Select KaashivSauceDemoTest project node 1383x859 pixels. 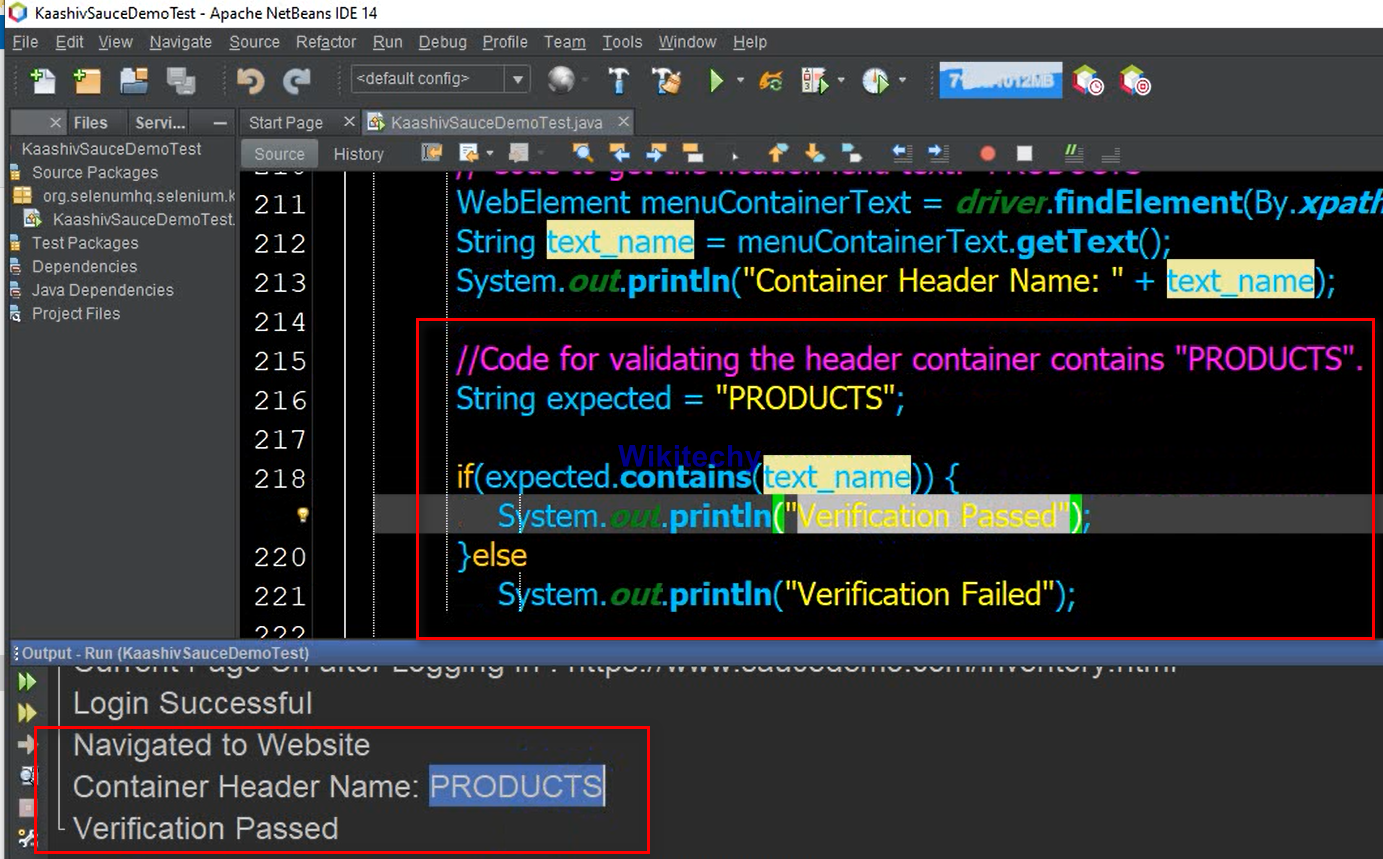(111, 149)
